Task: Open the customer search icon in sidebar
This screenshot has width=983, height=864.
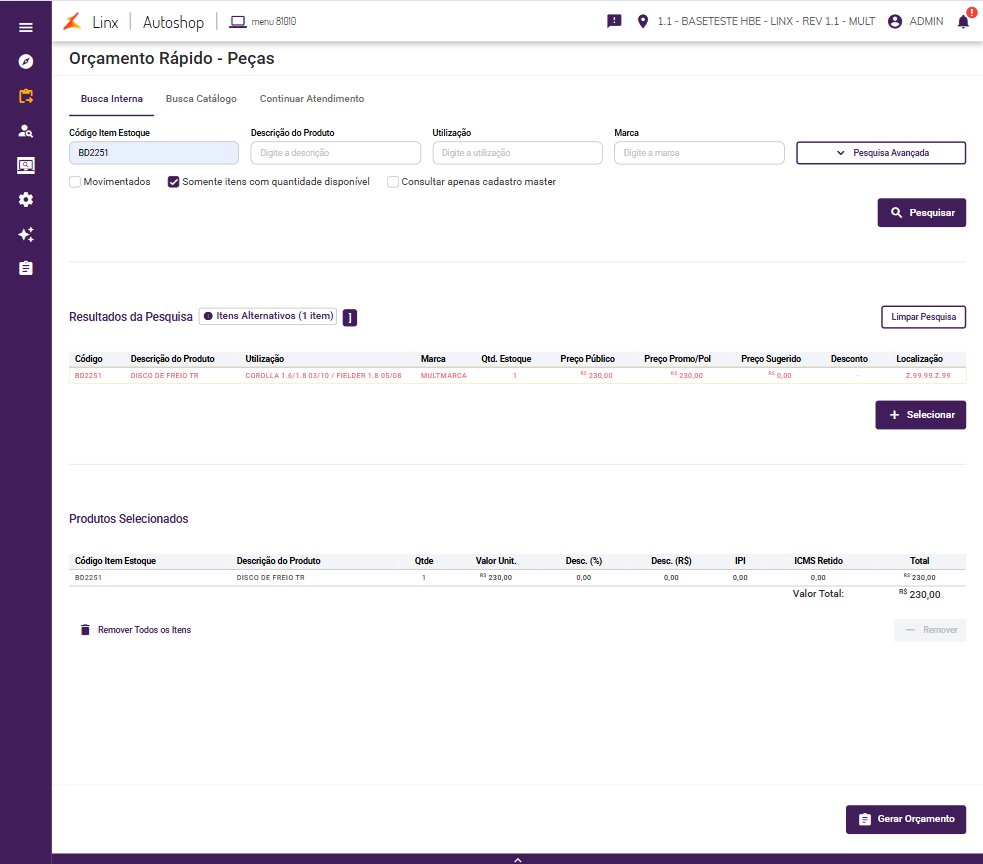Action: click(26, 130)
